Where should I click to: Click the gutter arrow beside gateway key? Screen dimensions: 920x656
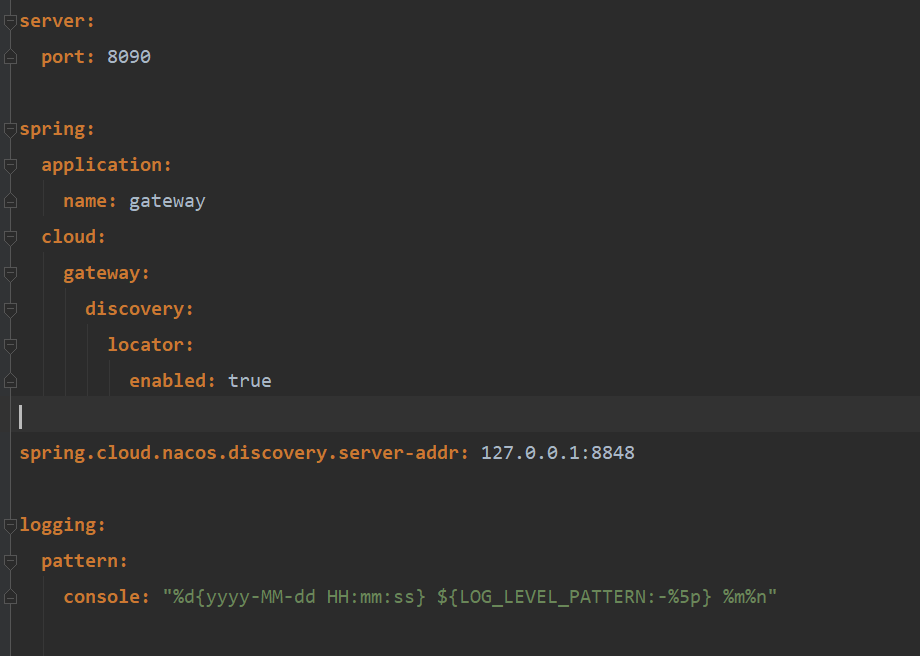9,272
